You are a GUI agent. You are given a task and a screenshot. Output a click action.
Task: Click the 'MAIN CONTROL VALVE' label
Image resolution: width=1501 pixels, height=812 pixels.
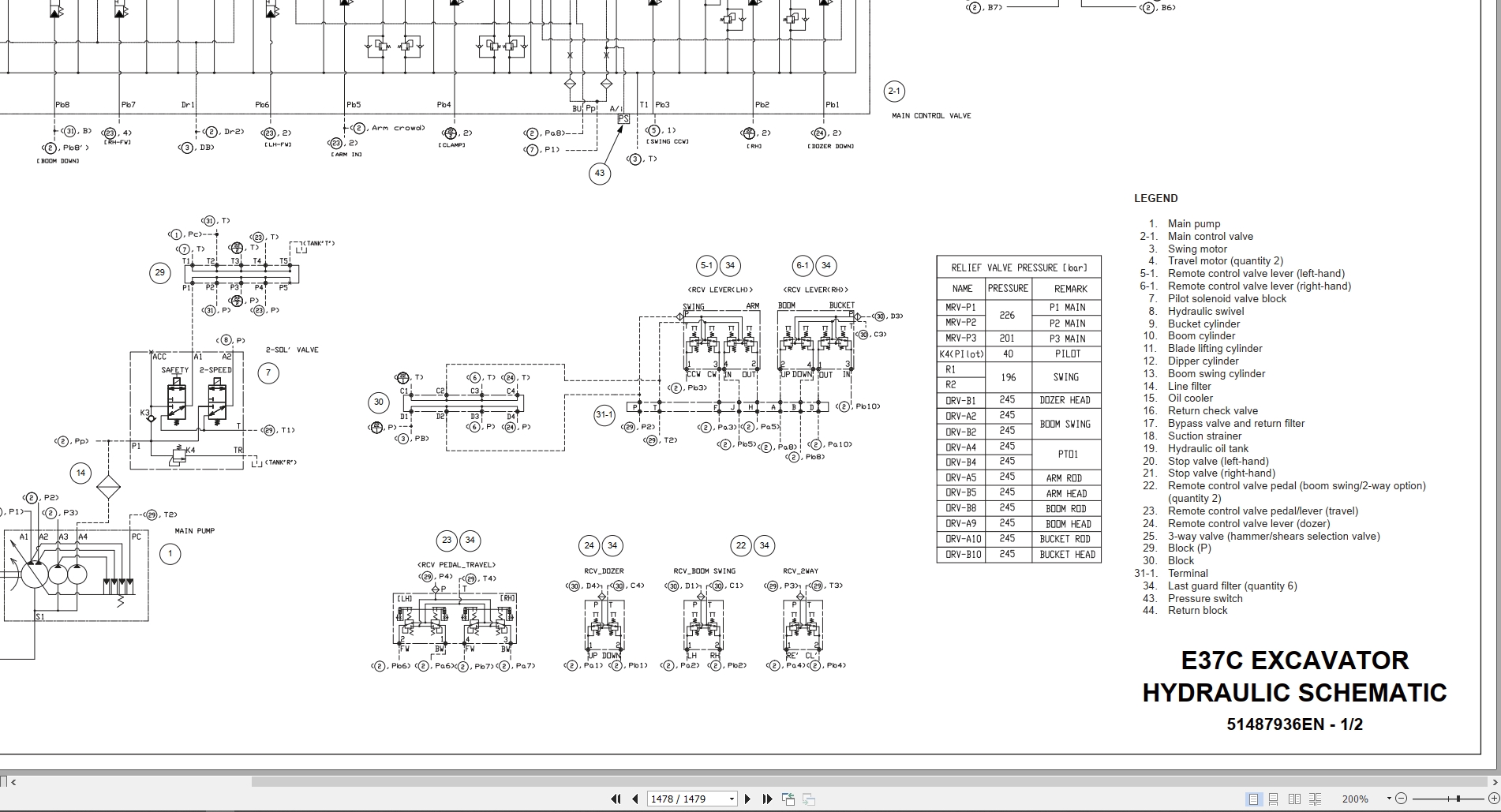point(931,116)
